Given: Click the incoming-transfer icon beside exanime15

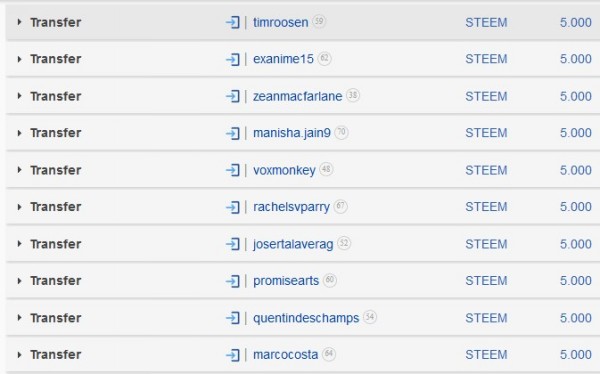Looking at the screenshot, I should click(x=233, y=59).
